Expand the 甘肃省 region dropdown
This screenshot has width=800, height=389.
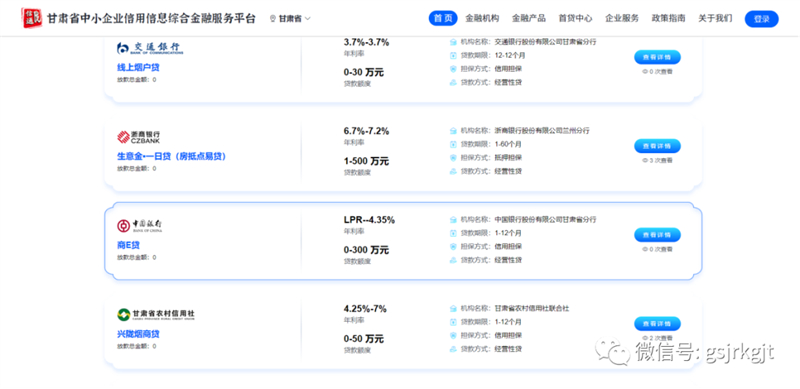click(290, 19)
